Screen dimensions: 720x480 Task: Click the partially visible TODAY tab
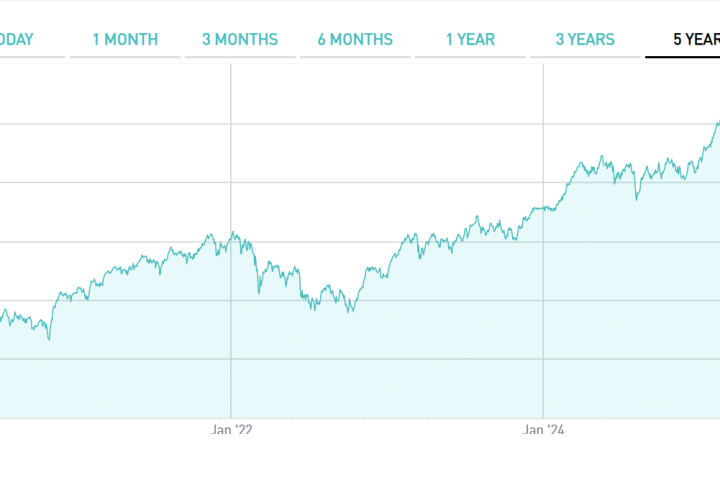(x=17, y=40)
